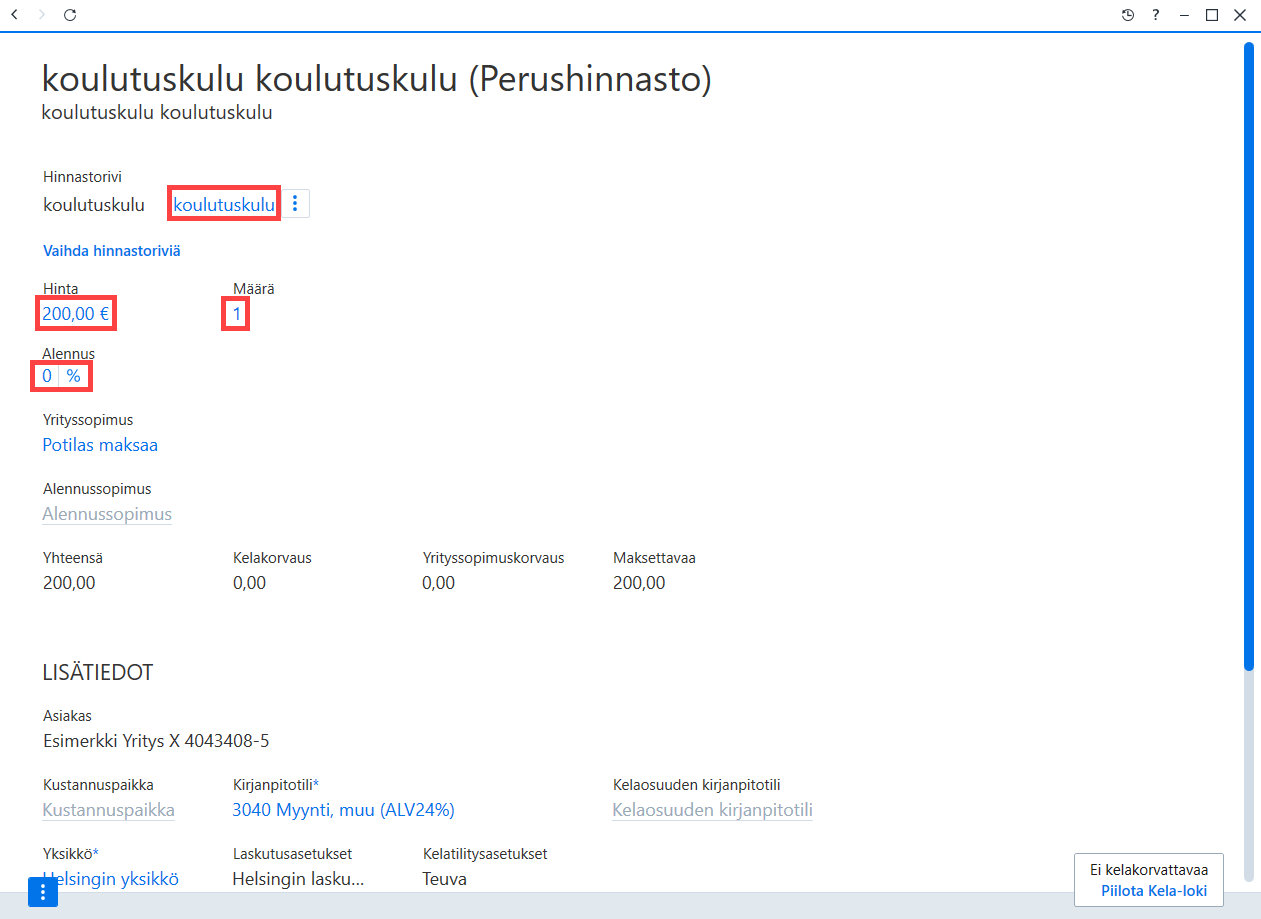
Task: Go forward with the right arrow
Action: tap(41, 15)
